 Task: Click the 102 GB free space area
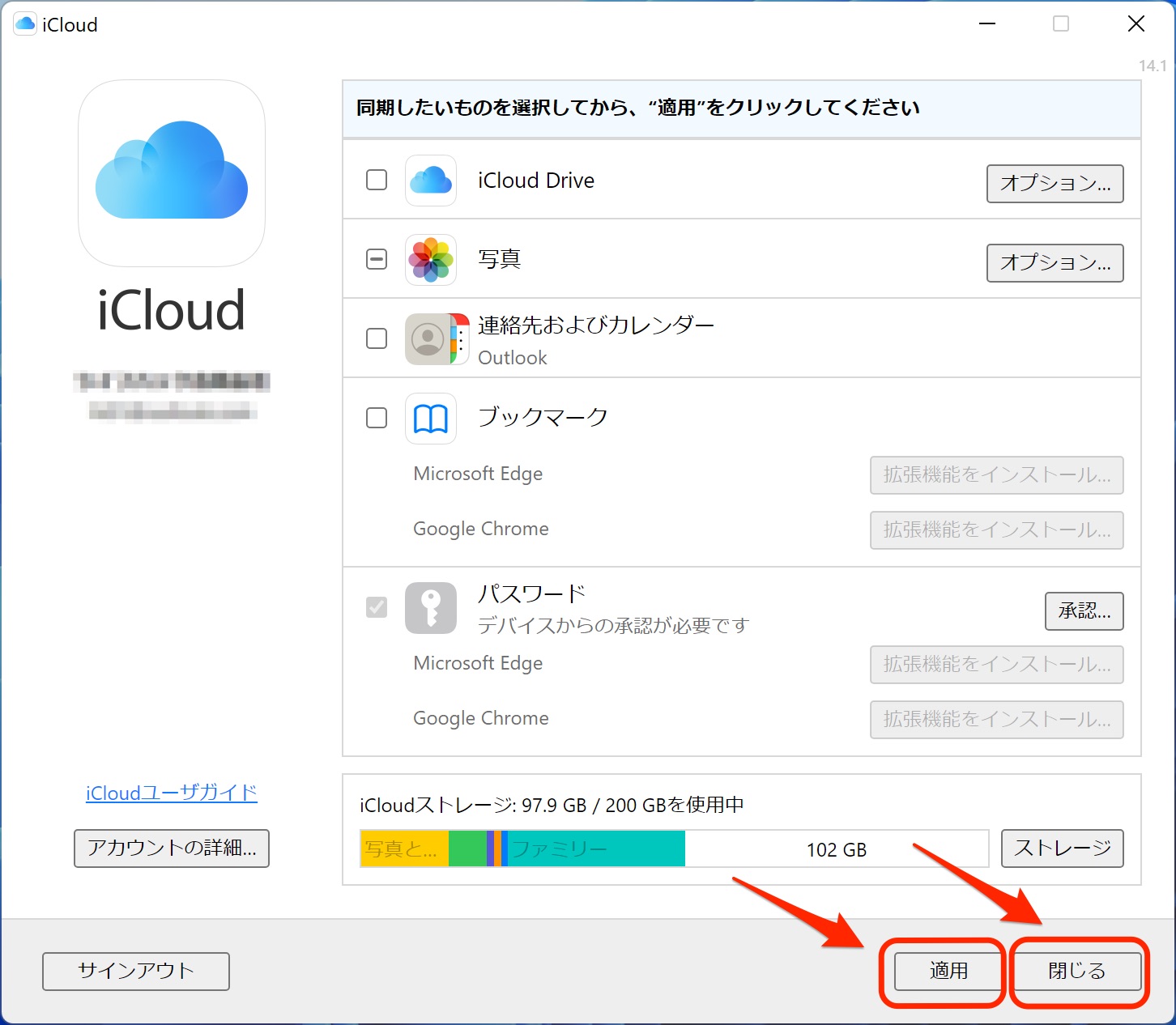(x=837, y=848)
